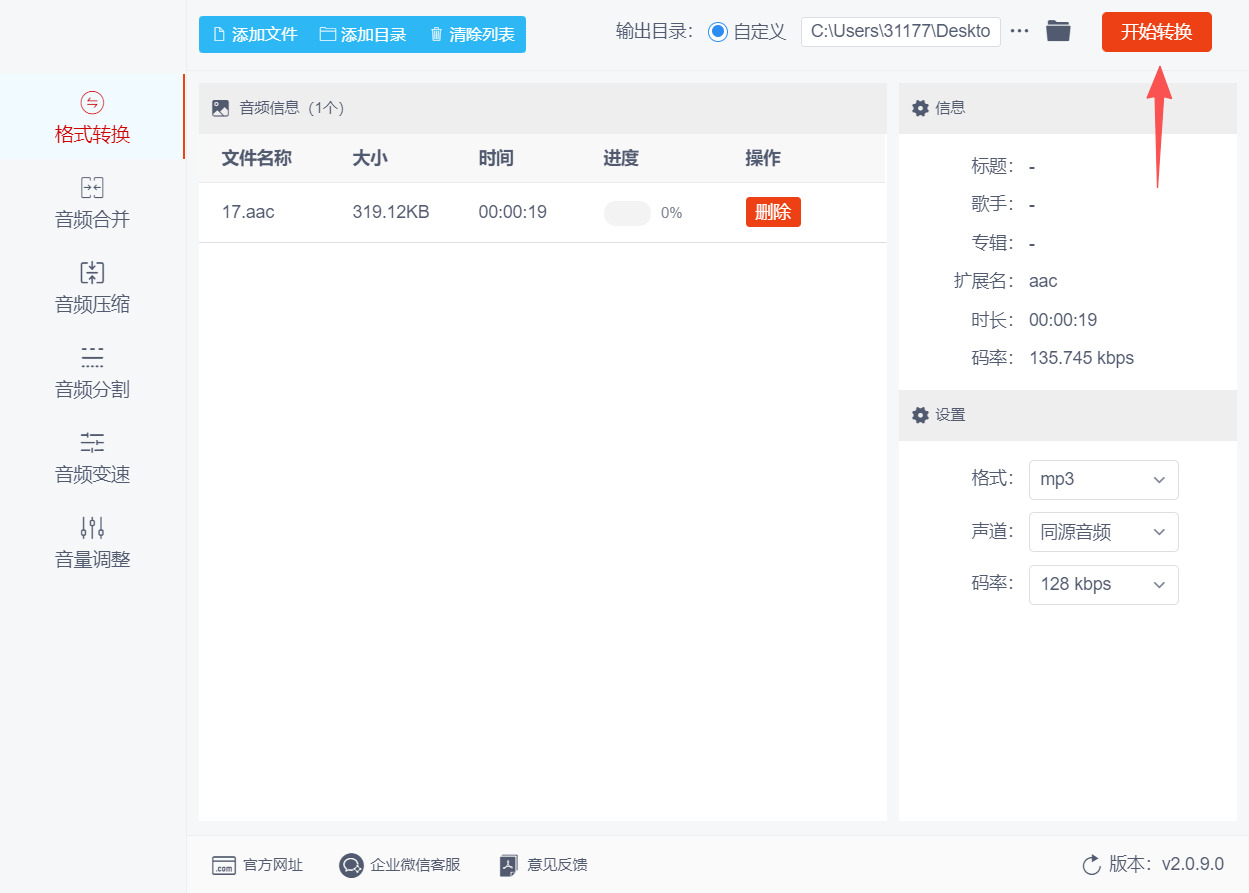Open the 音频分割 (audio split) tool
1249x893 pixels.
tap(91, 373)
